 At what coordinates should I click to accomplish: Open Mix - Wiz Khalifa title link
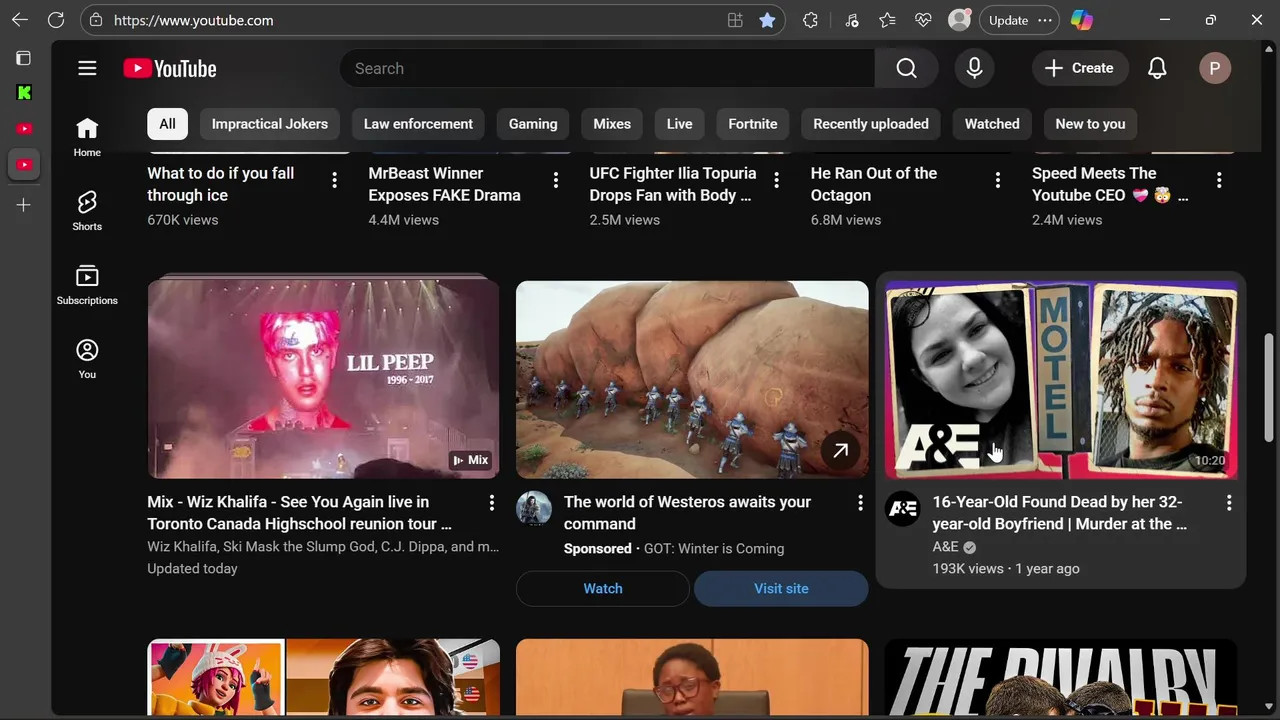(x=299, y=513)
